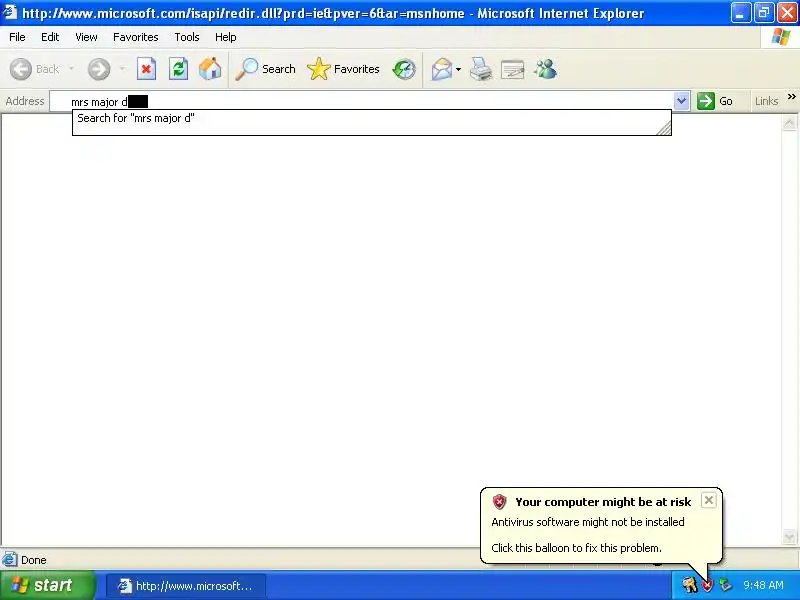Print the page with the printer icon
Viewport: 800px width, 600px height.
pyautogui.click(x=481, y=69)
